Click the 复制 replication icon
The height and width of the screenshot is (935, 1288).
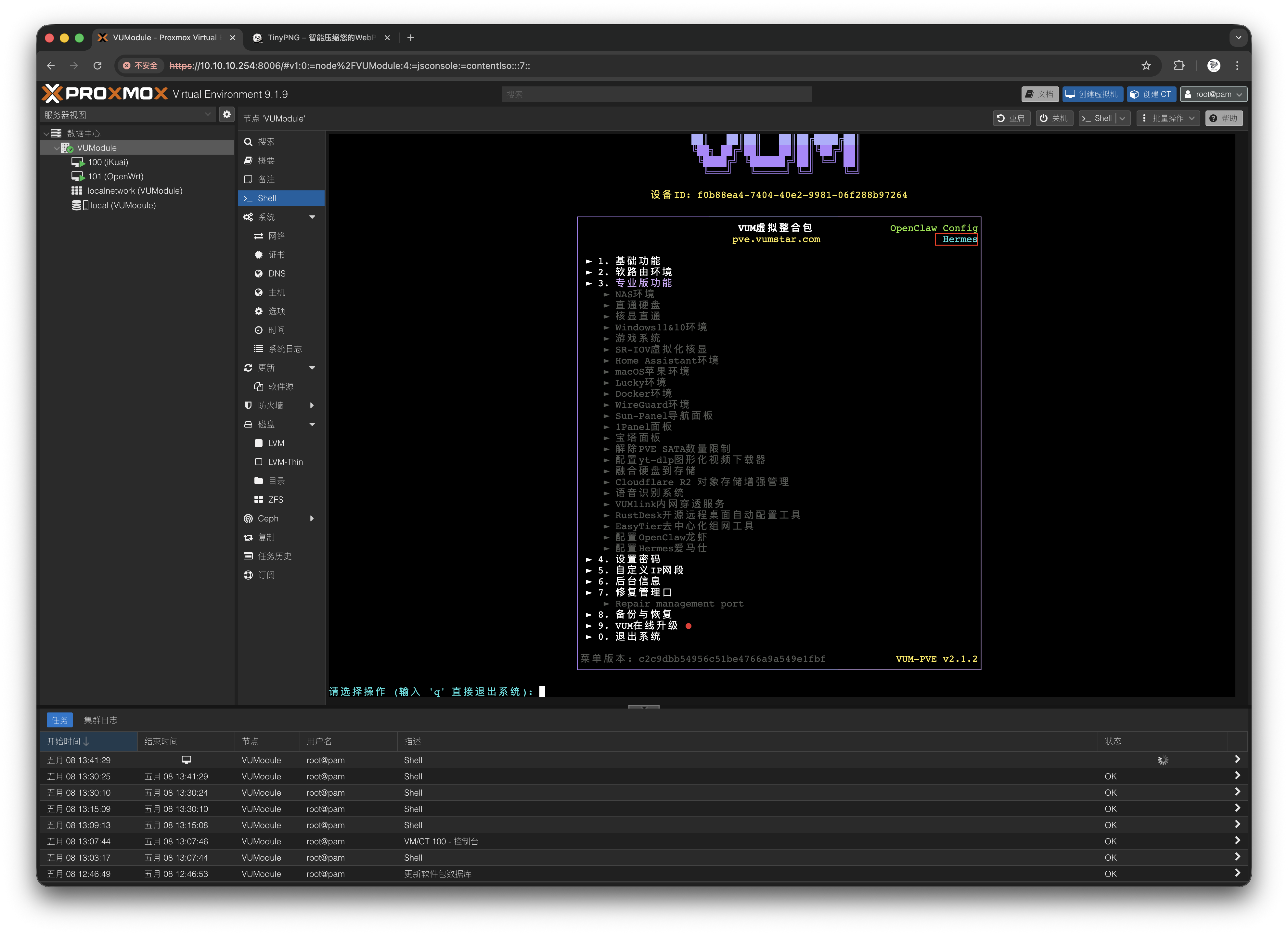[248, 537]
